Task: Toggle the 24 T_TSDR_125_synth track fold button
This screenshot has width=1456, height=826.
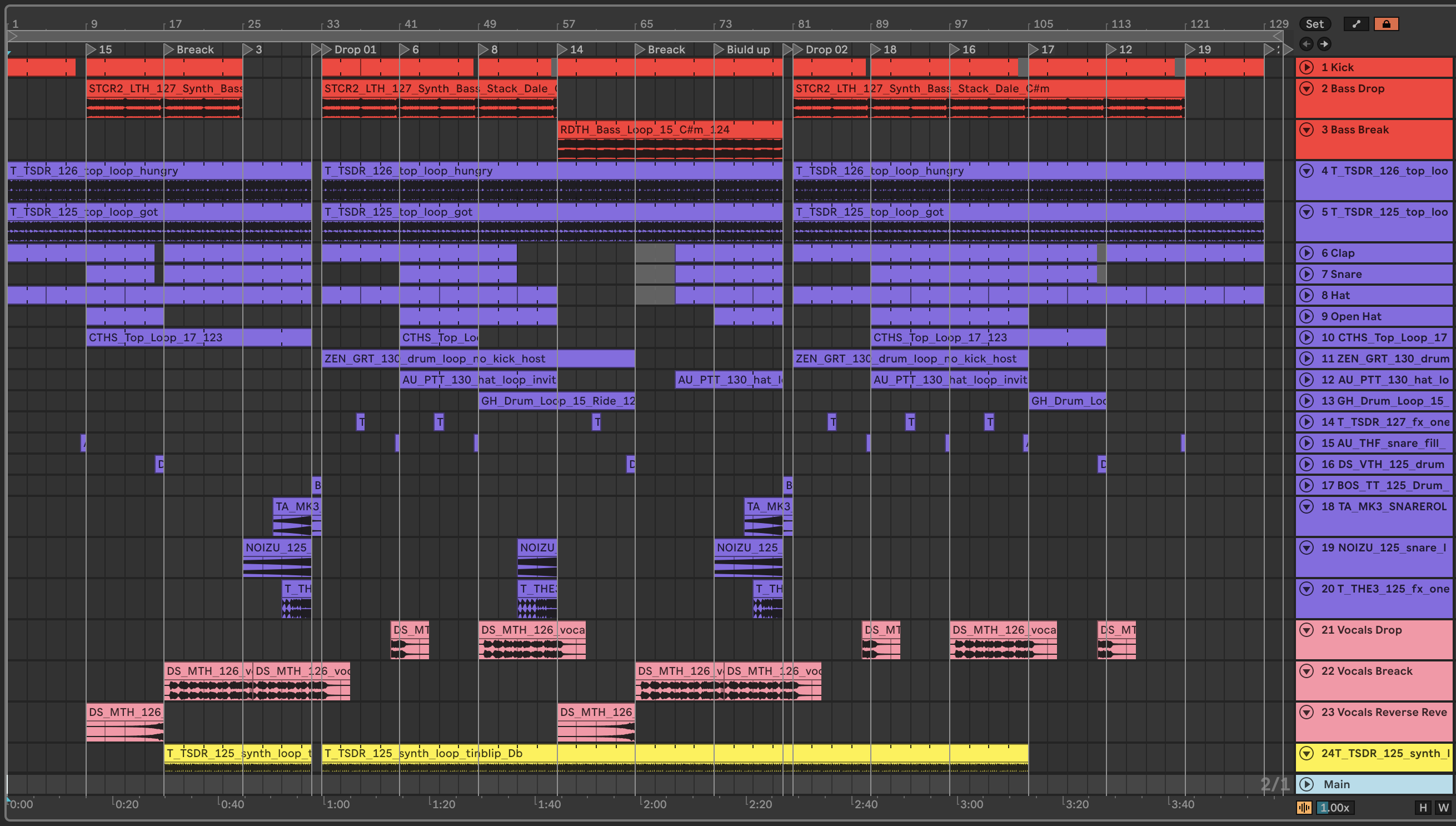Action: tap(1307, 753)
